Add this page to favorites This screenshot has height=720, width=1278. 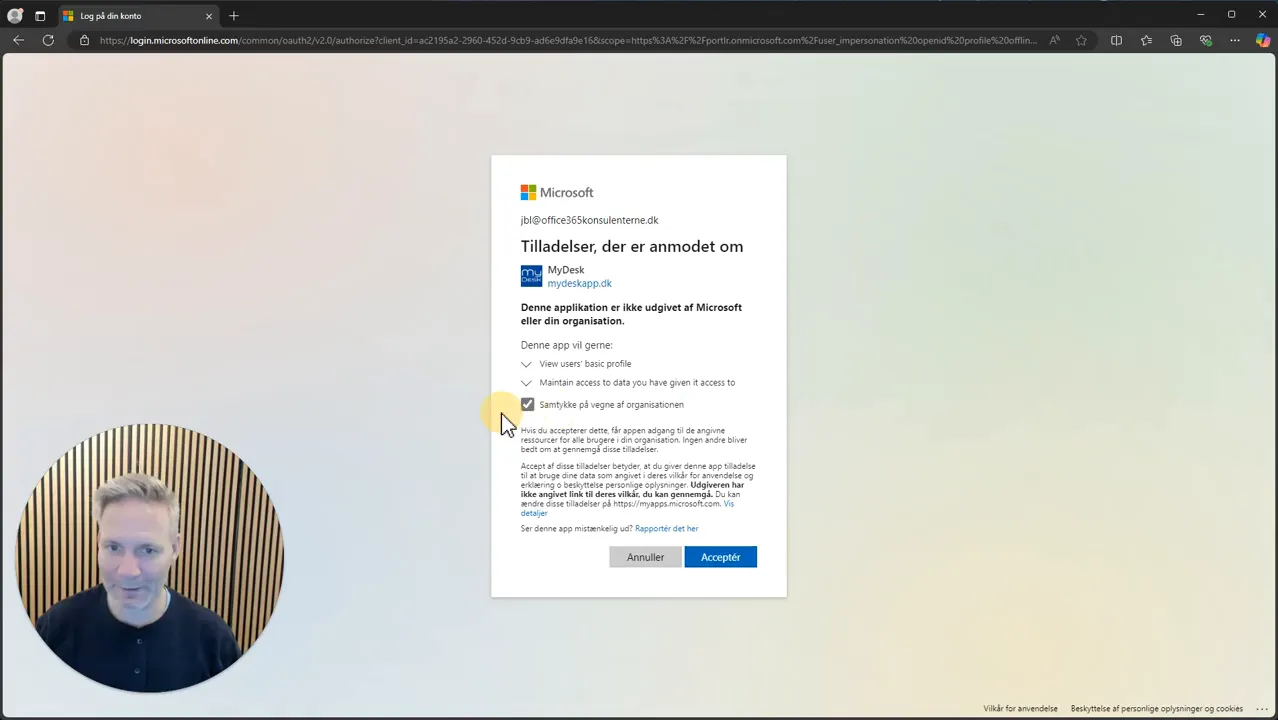(x=1081, y=40)
